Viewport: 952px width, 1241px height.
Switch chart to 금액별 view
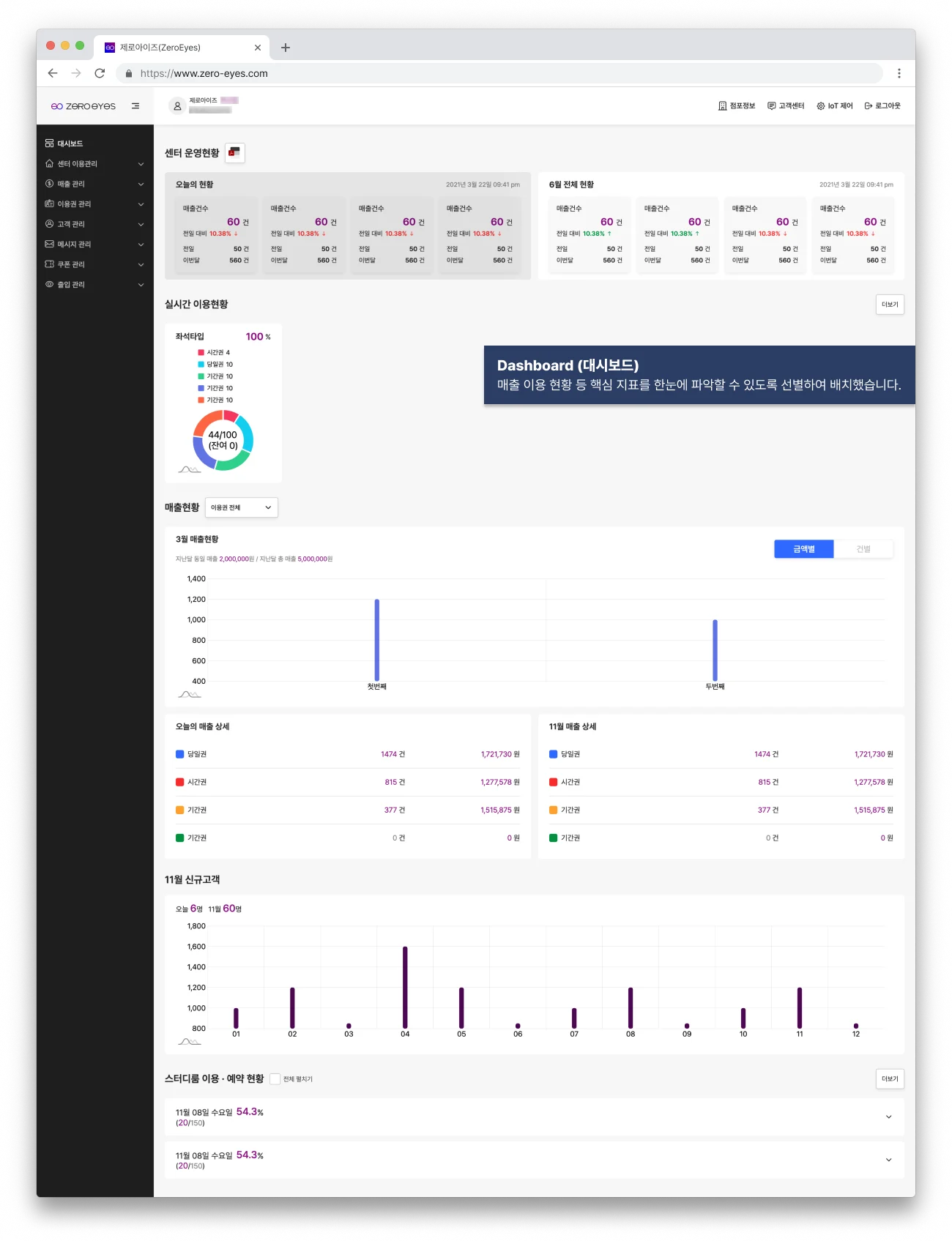803,549
